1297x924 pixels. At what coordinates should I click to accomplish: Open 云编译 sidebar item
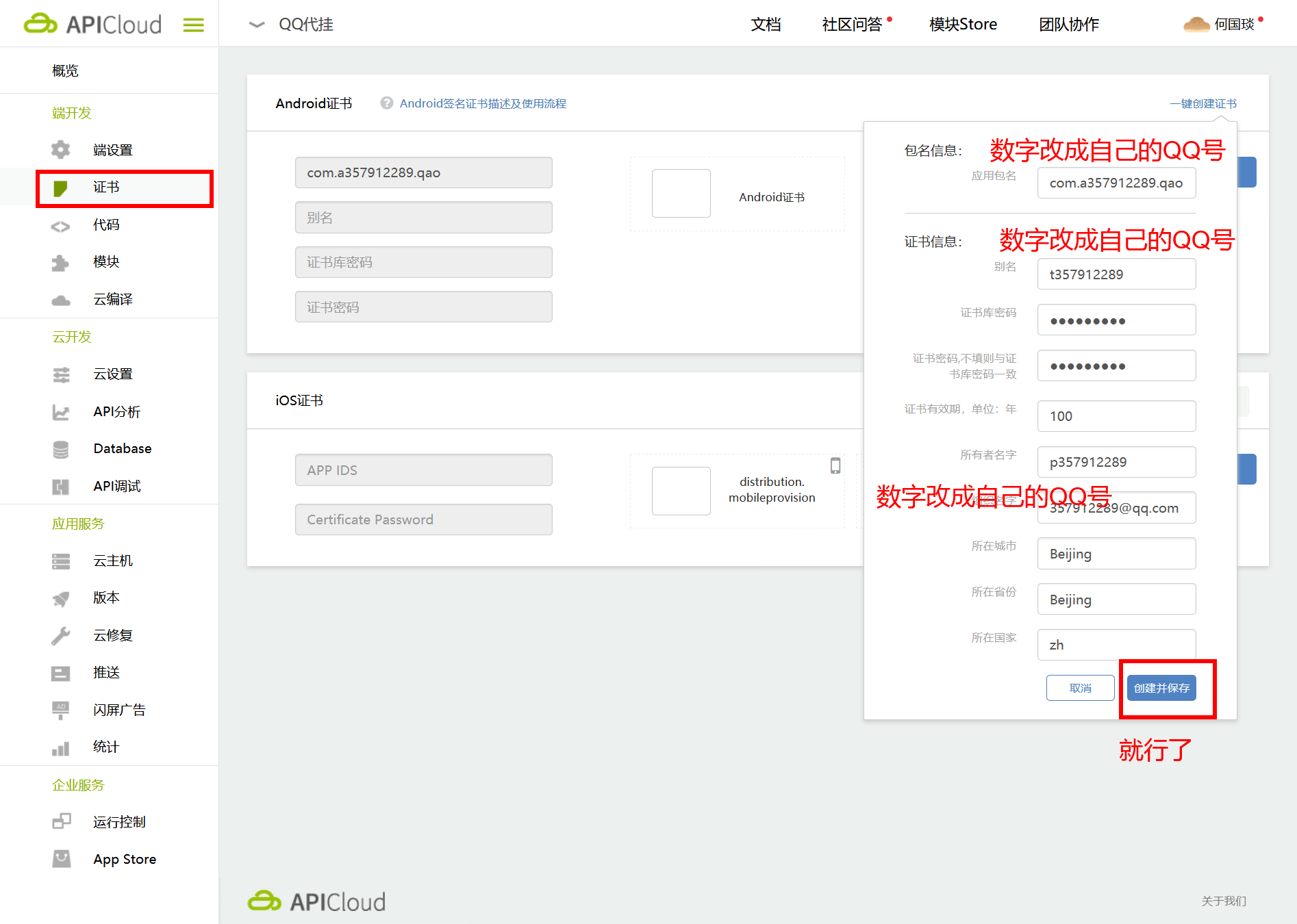(113, 299)
